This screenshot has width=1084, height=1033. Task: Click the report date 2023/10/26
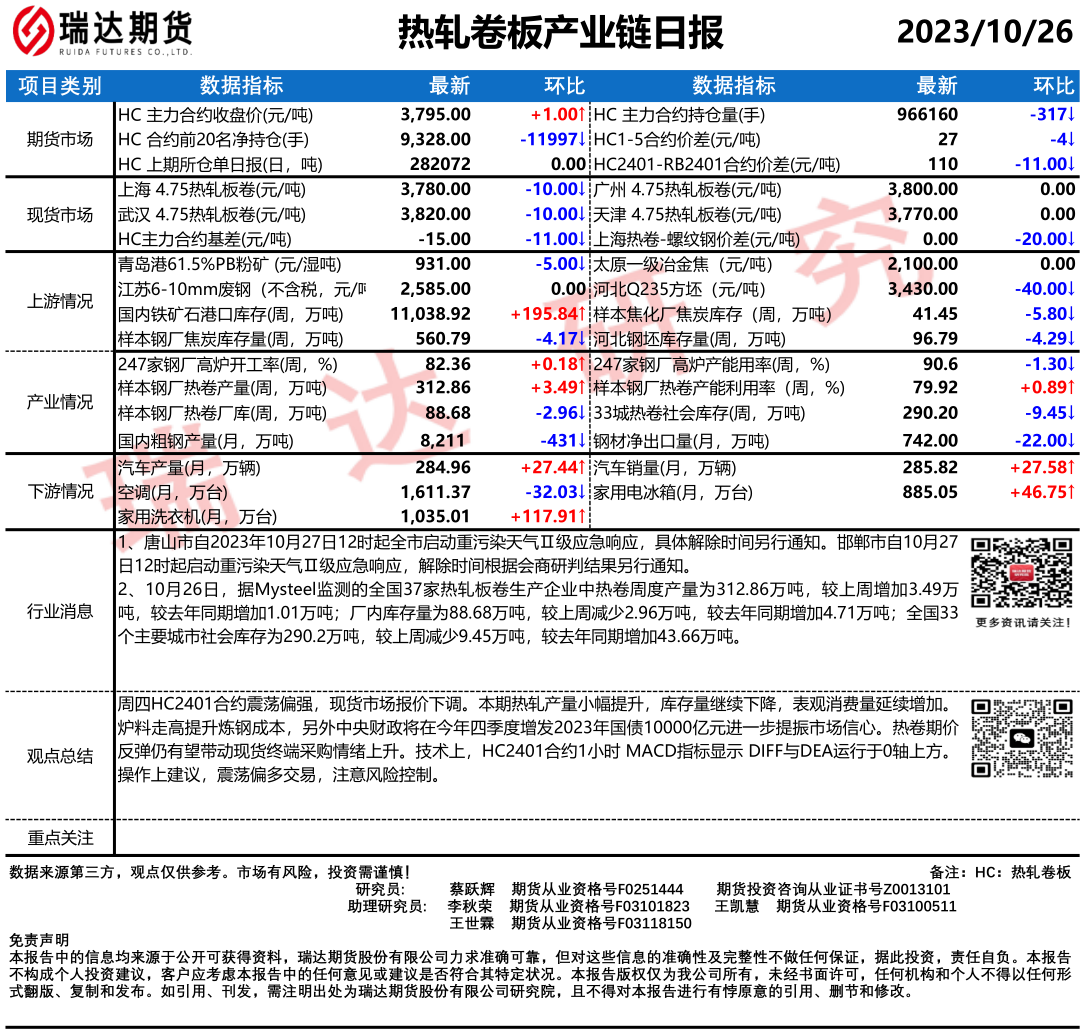[x=984, y=33]
